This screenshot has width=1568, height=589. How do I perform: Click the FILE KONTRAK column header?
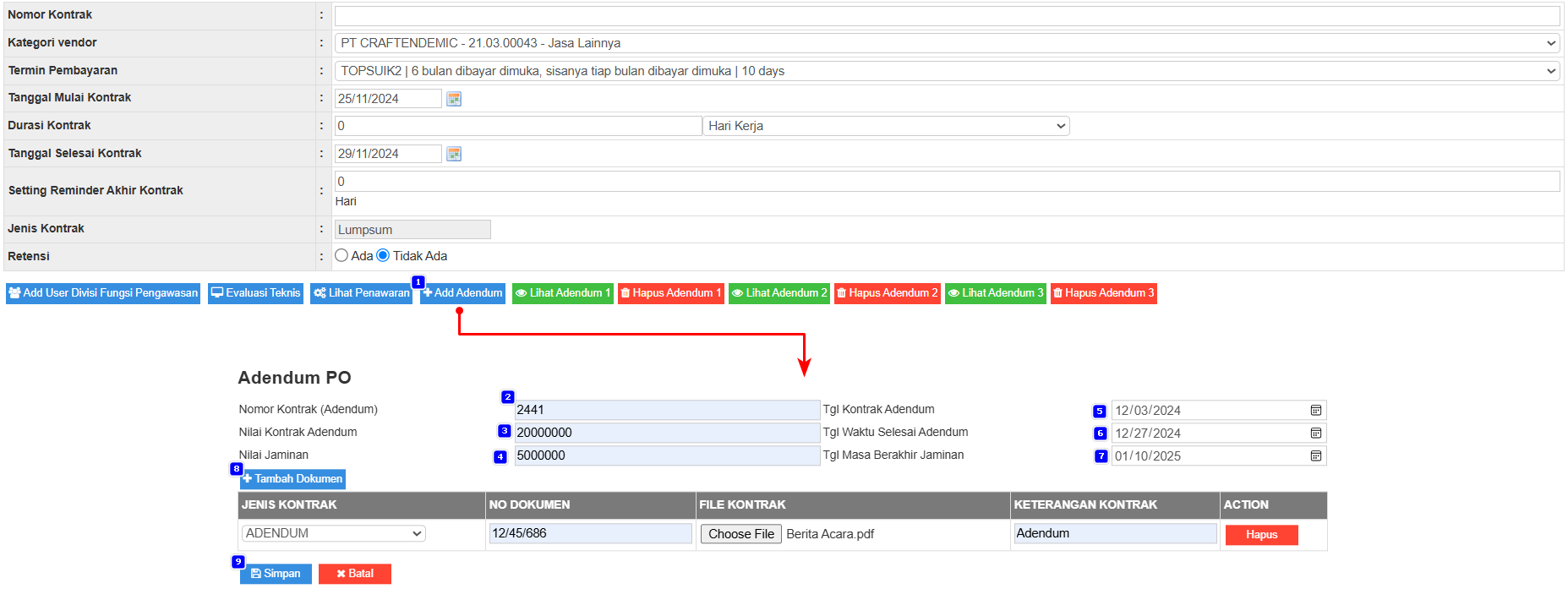click(x=853, y=504)
